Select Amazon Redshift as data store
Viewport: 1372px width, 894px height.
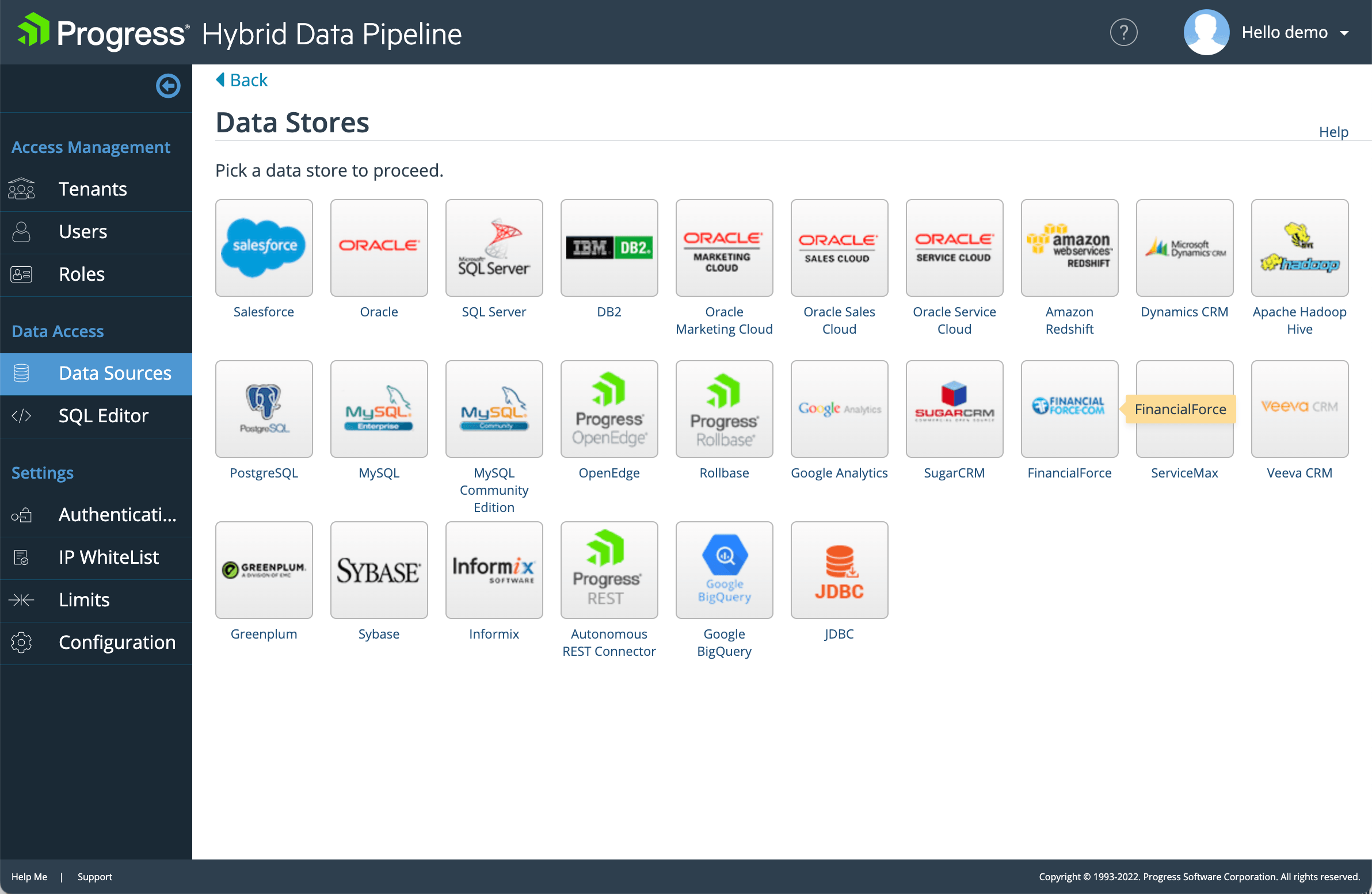click(1069, 248)
